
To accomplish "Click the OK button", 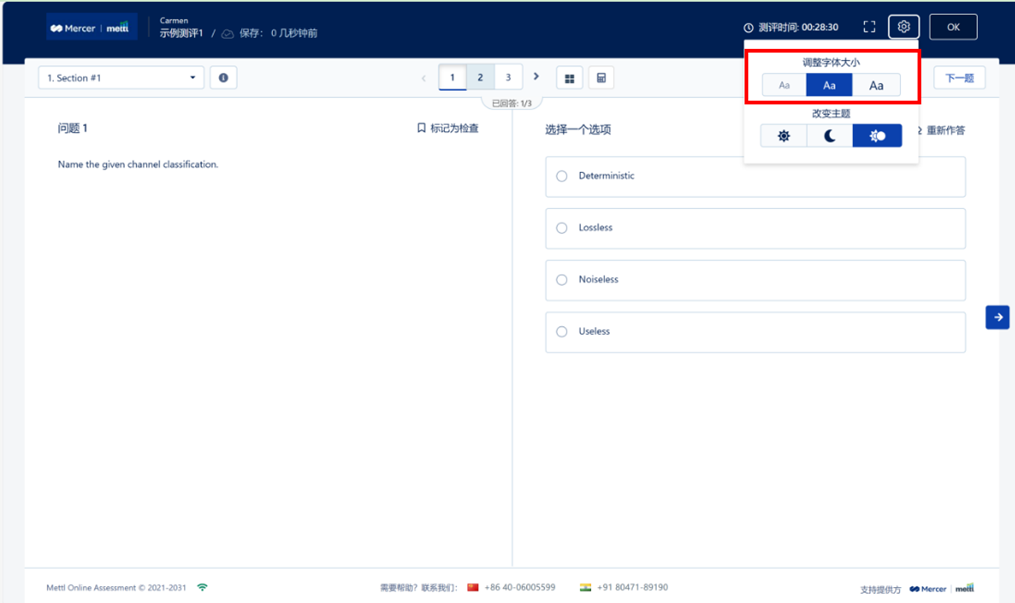I will point(952,27).
